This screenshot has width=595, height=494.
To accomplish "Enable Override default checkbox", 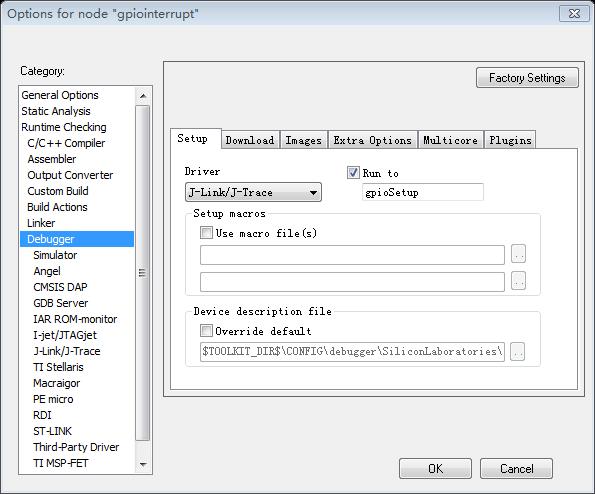I will coord(206,330).
